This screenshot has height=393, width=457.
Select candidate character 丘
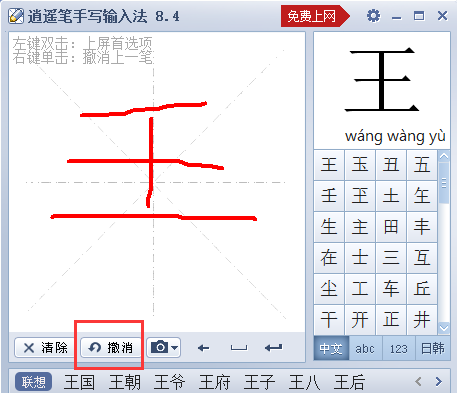point(422,289)
